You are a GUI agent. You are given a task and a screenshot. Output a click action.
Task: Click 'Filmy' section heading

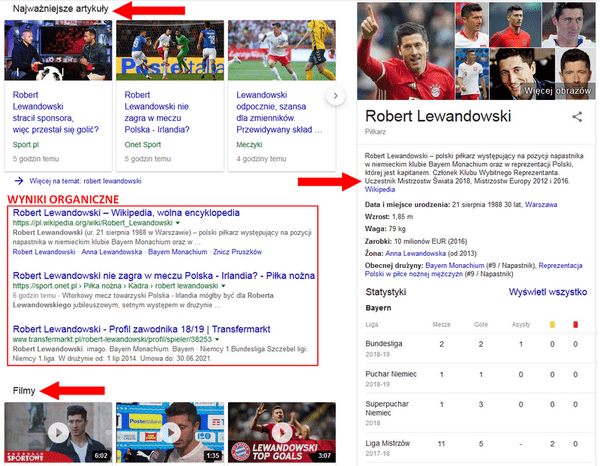[x=24, y=391]
